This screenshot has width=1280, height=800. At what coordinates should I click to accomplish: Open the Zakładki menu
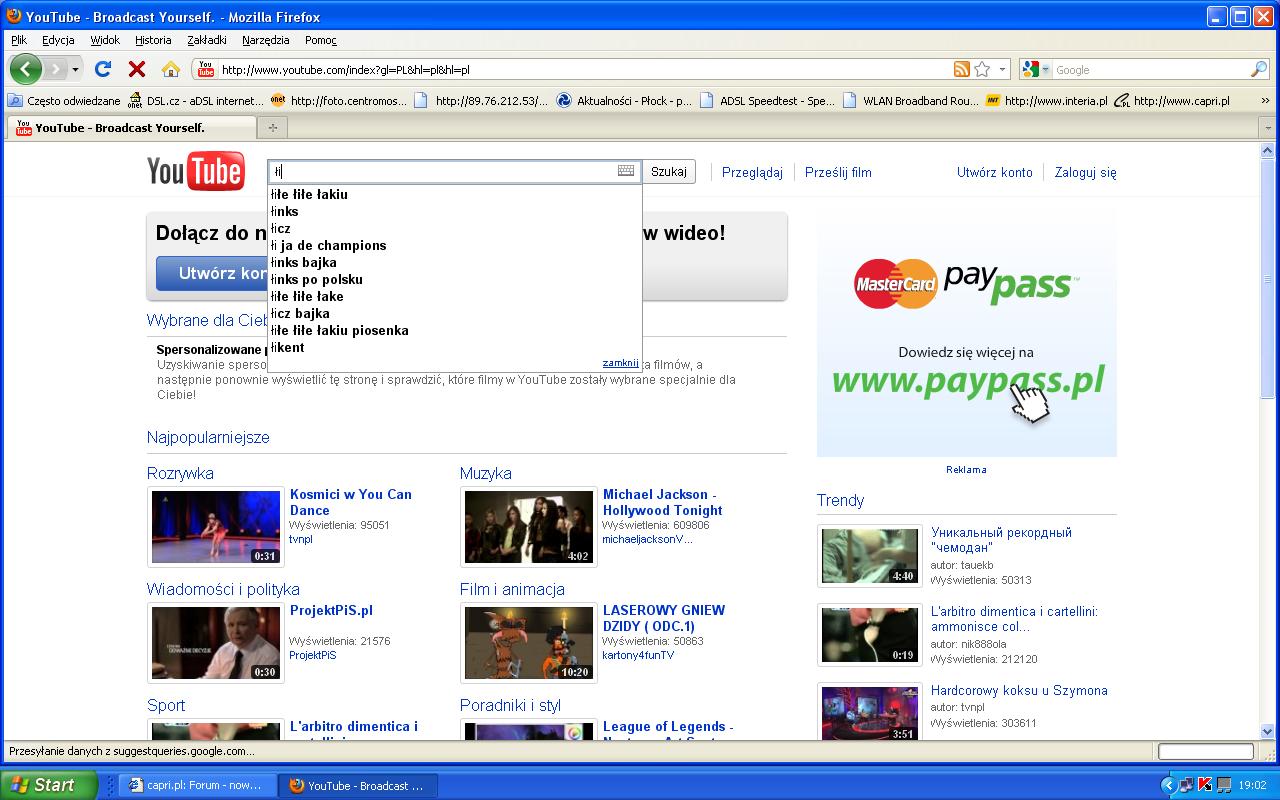[206, 40]
